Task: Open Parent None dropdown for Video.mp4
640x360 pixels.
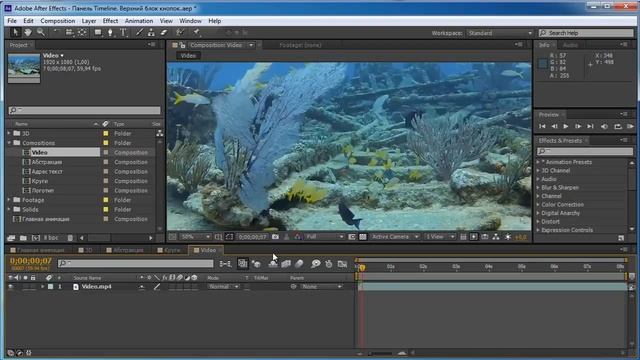Action: pyautogui.click(x=322, y=287)
